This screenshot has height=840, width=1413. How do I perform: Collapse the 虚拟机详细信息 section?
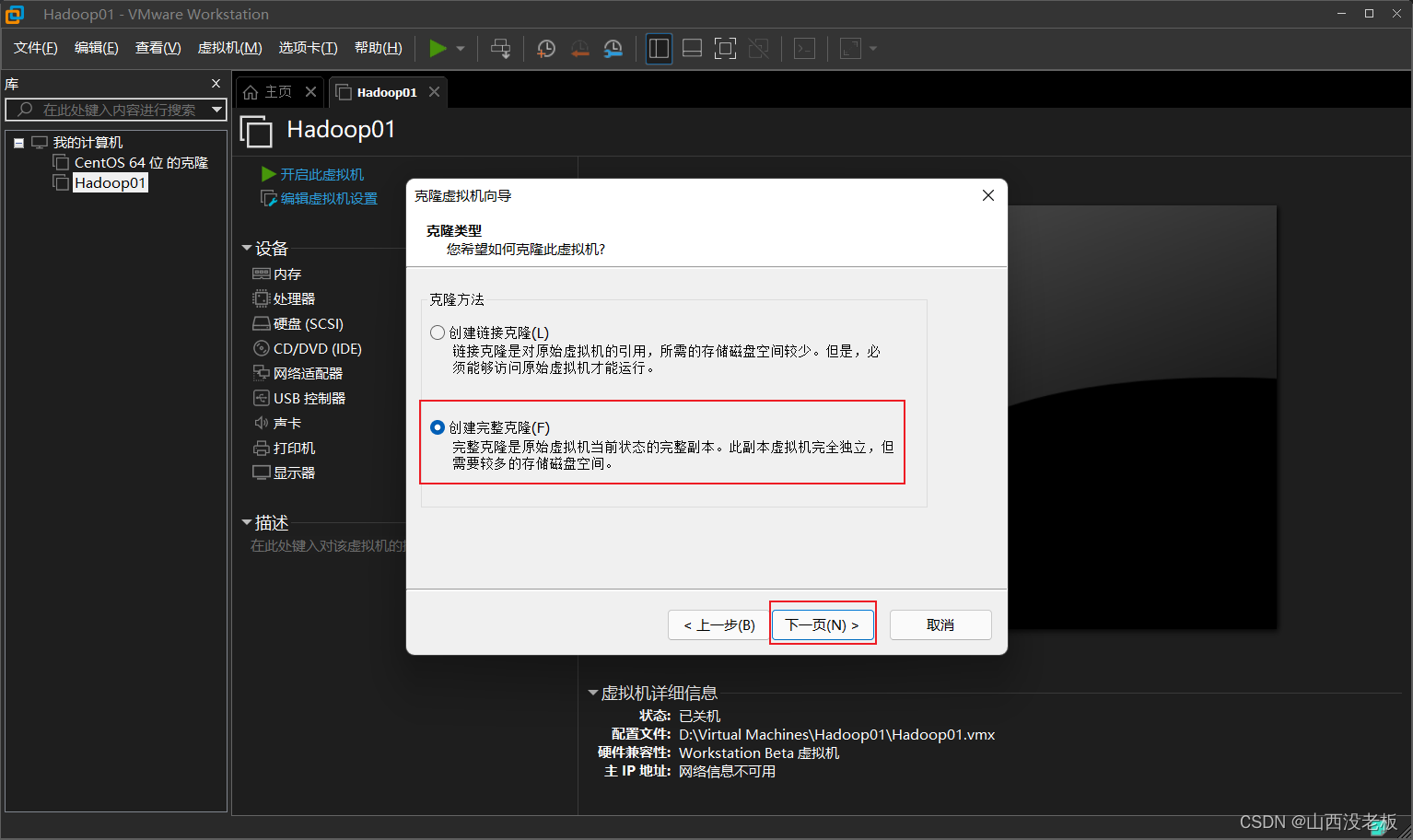(593, 693)
